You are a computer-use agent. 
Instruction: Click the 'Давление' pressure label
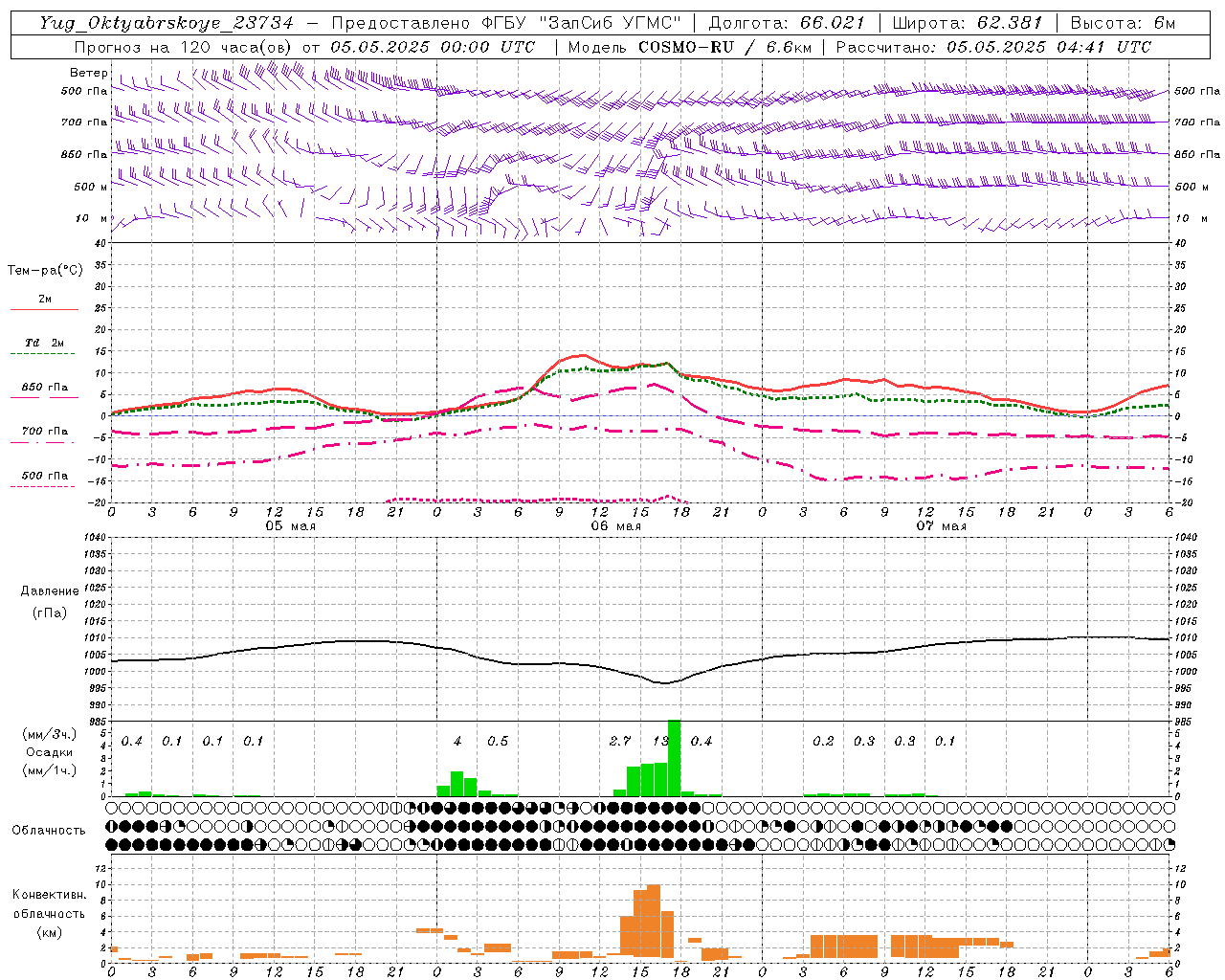[x=50, y=591]
